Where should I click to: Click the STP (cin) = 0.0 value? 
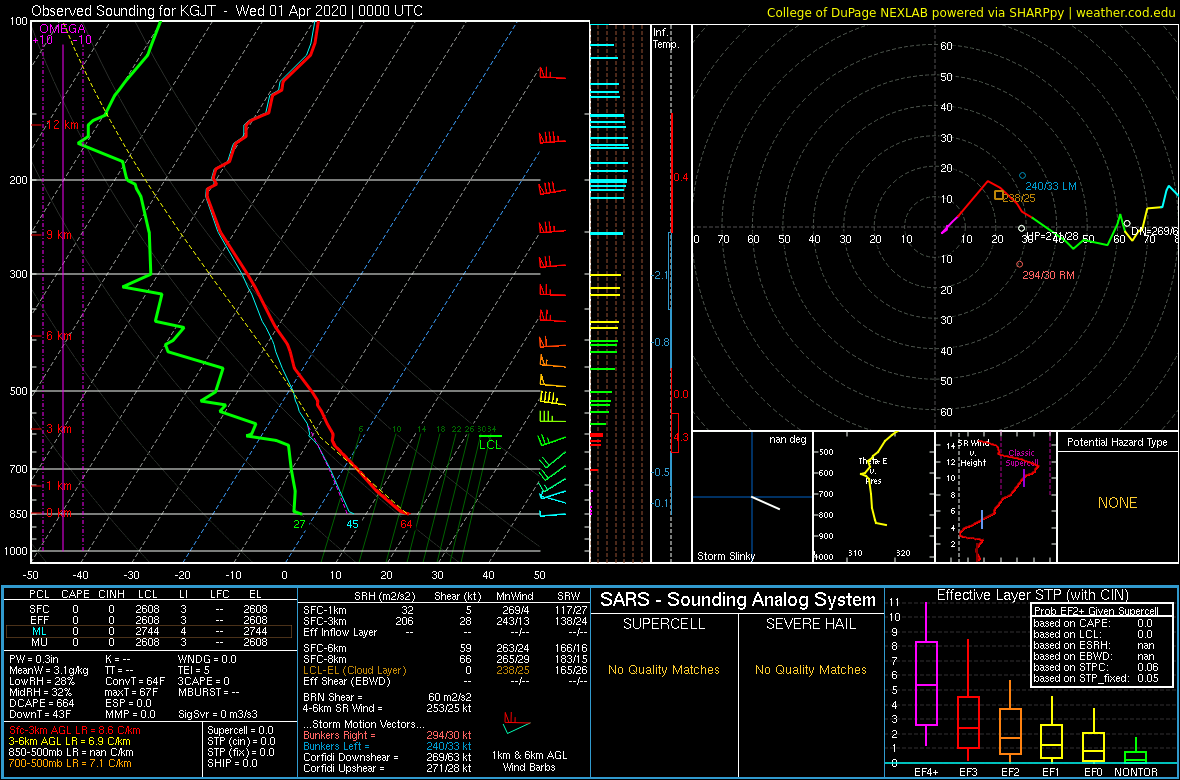coord(241,743)
